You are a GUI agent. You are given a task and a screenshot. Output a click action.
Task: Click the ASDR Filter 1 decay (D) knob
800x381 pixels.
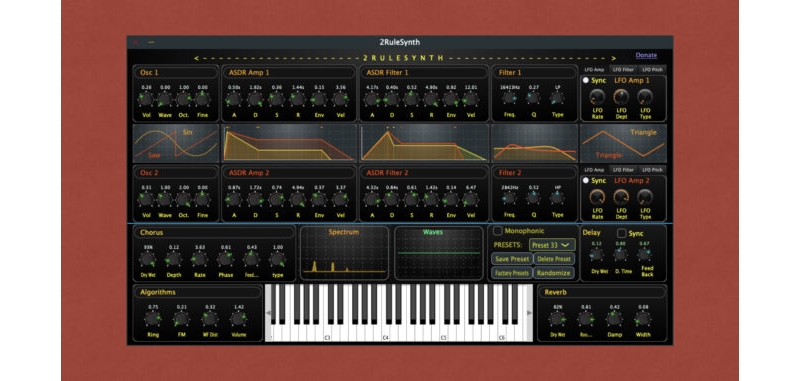(x=392, y=99)
